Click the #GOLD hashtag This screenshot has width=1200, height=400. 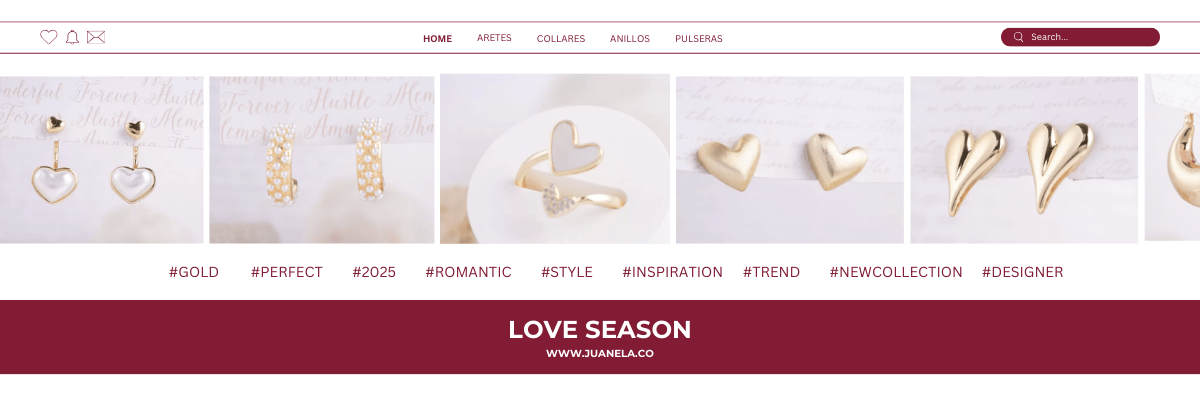click(194, 272)
